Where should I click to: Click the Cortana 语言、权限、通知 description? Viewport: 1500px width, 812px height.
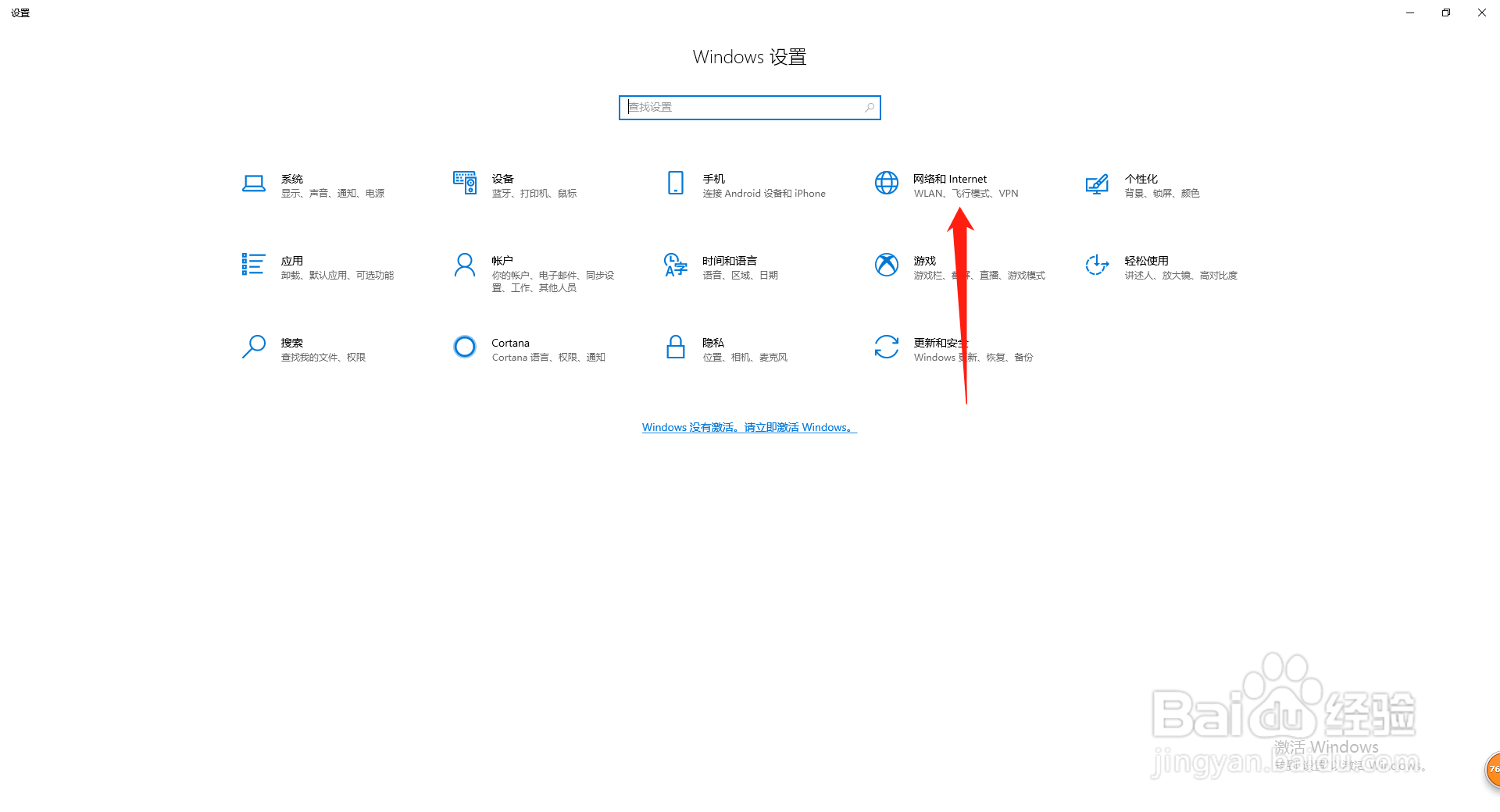(549, 358)
